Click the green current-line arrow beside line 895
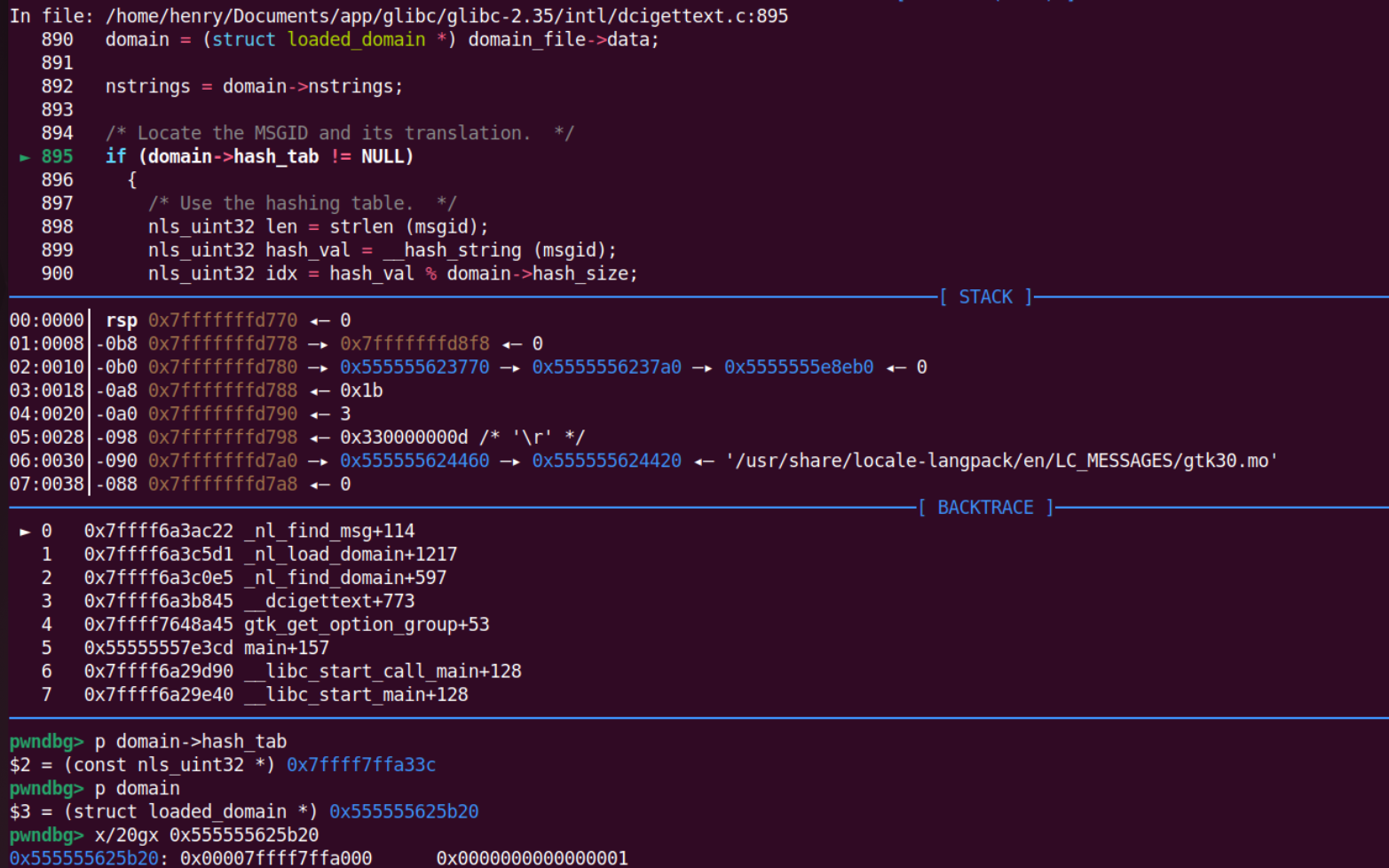This screenshot has height=868, width=1389. pyautogui.click(x=25, y=157)
